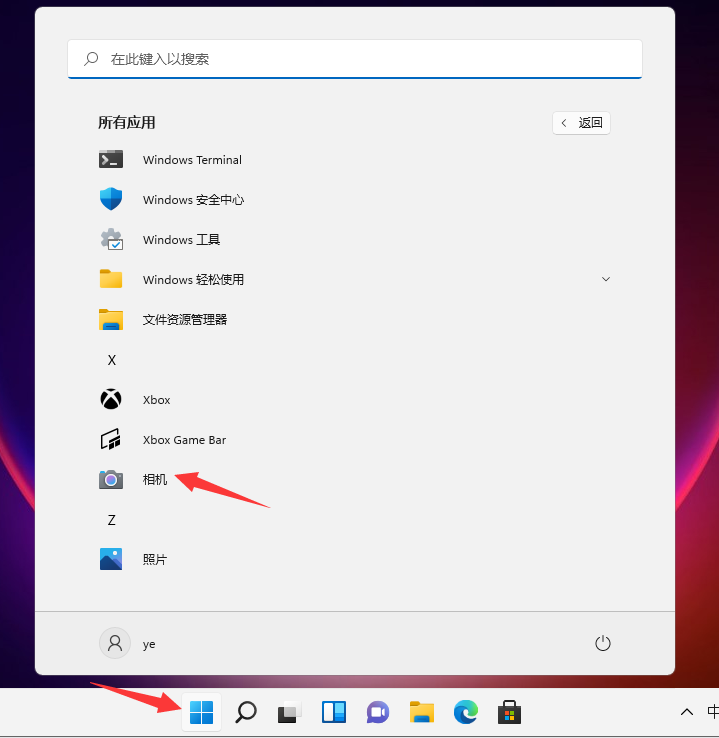Viewport: 719px width, 738px height.
Task: Select the 相机 text label
Action: click(155, 480)
